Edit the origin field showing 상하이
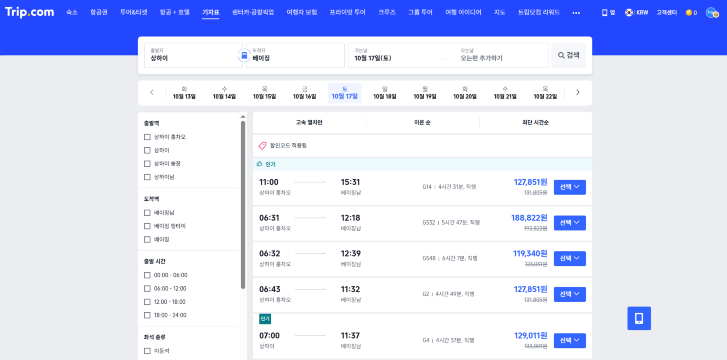 pyautogui.click(x=193, y=55)
